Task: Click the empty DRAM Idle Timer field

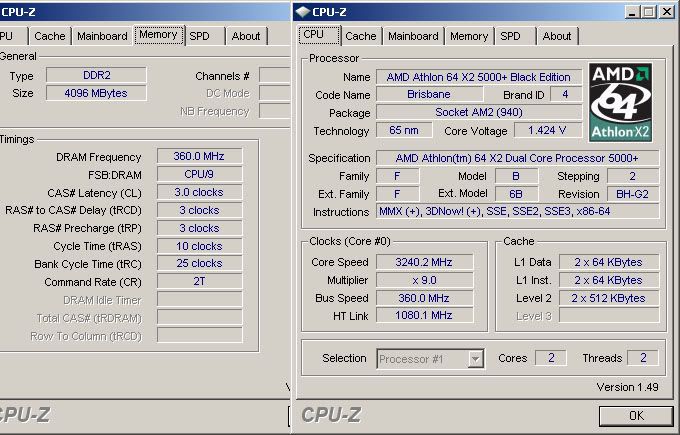Action: pos(199,299)
